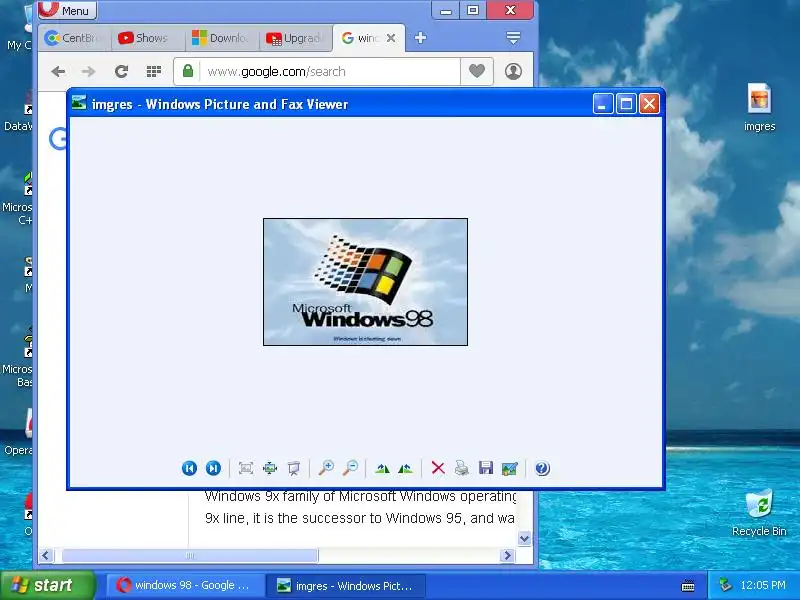The height and width of the screenshot is (600, 800).
Task: Select Actual Size view icon
Action: (270, 468)
